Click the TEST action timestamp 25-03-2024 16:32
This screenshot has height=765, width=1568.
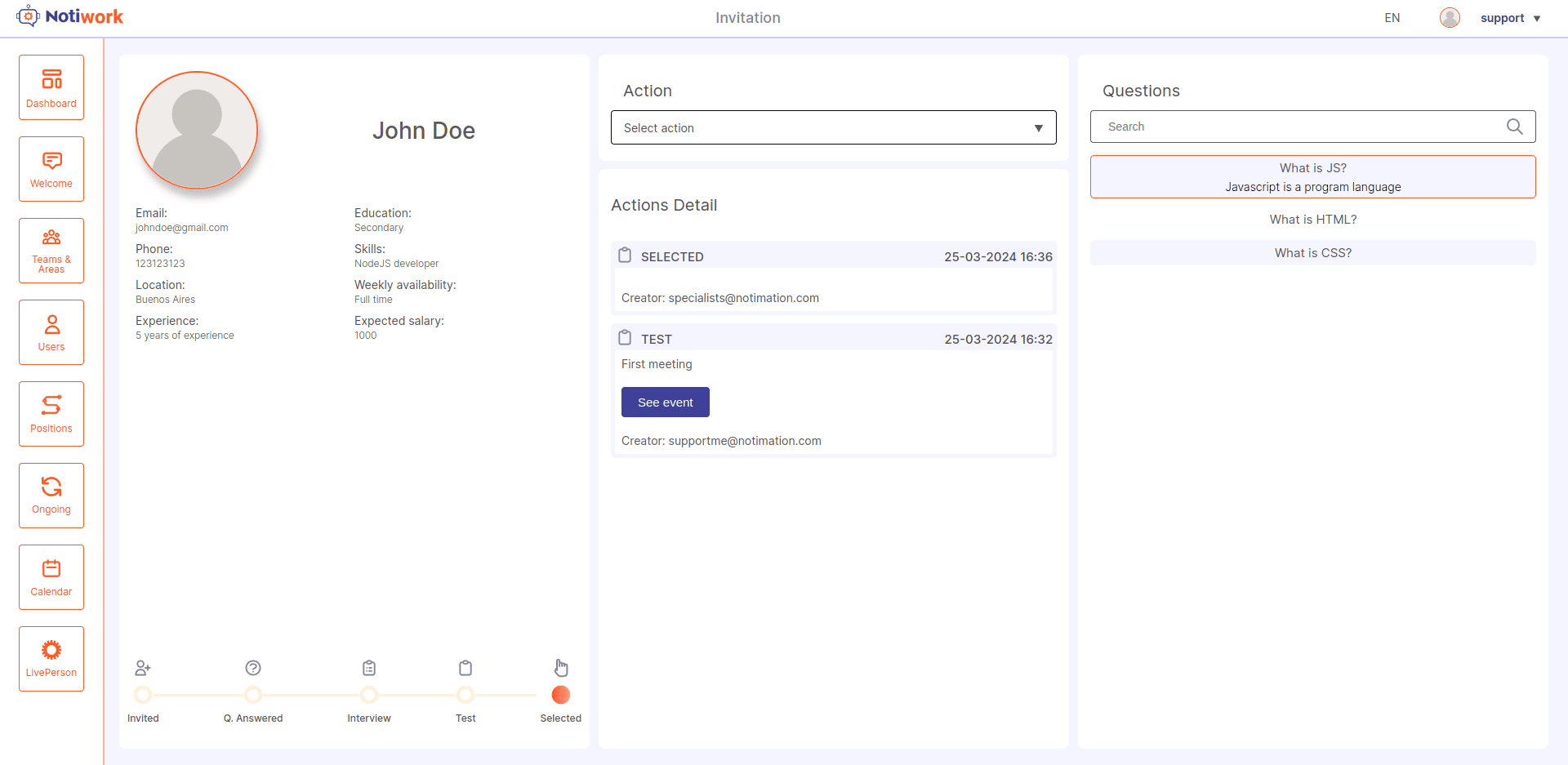[x=998, y=340]
